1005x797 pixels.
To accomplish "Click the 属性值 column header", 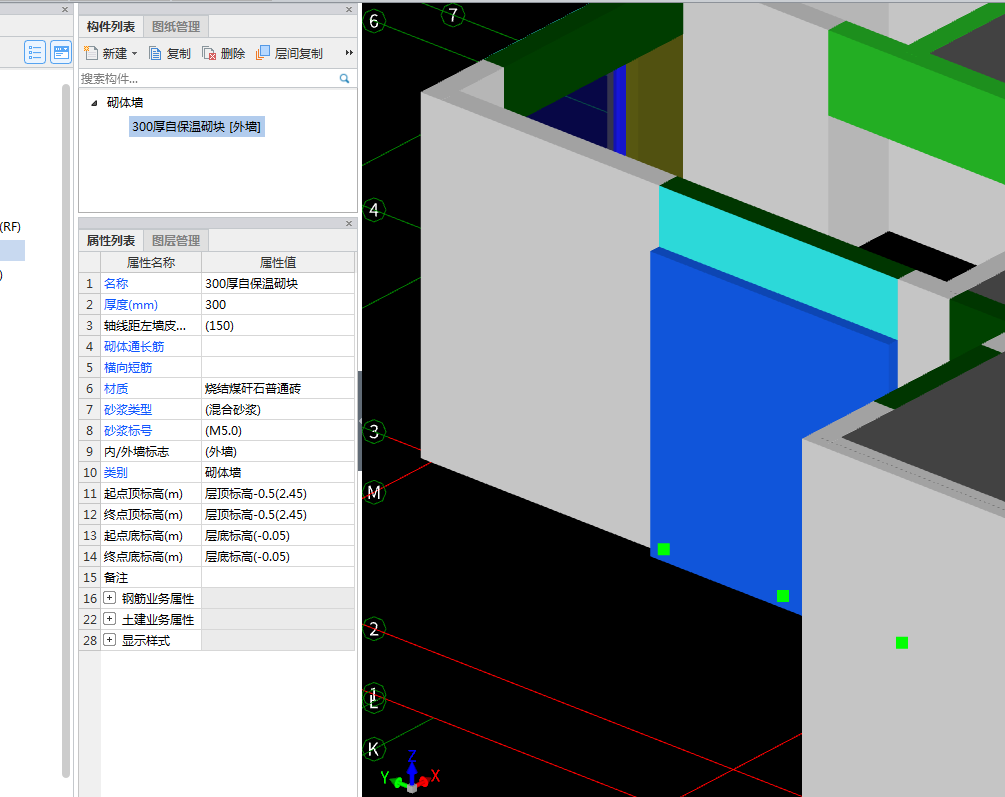I will pyautogui.click(x=278, y=262).
